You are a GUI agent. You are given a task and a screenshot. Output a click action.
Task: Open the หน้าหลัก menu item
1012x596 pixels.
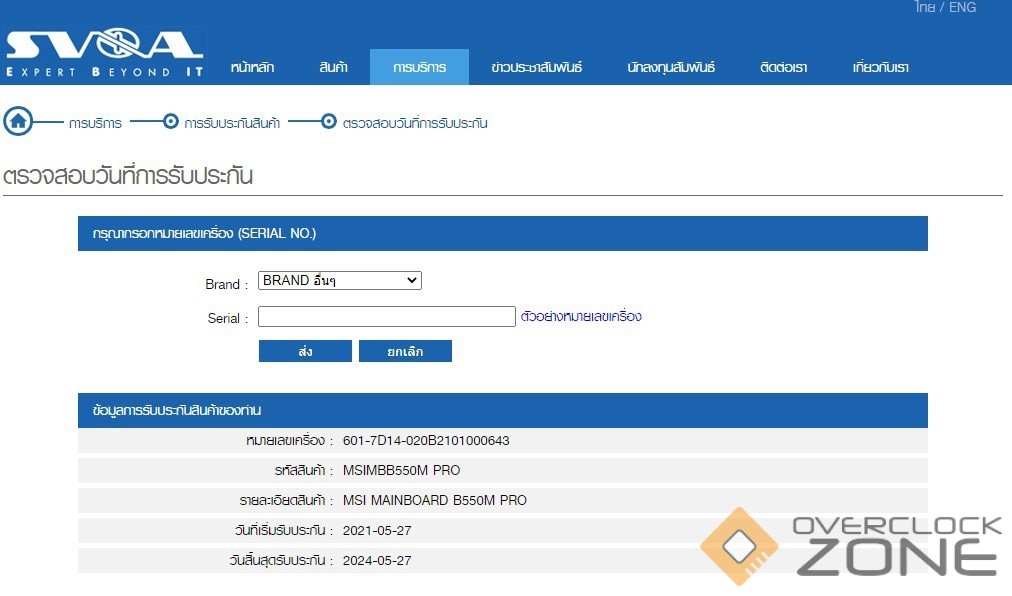click(x=252, y=68)
